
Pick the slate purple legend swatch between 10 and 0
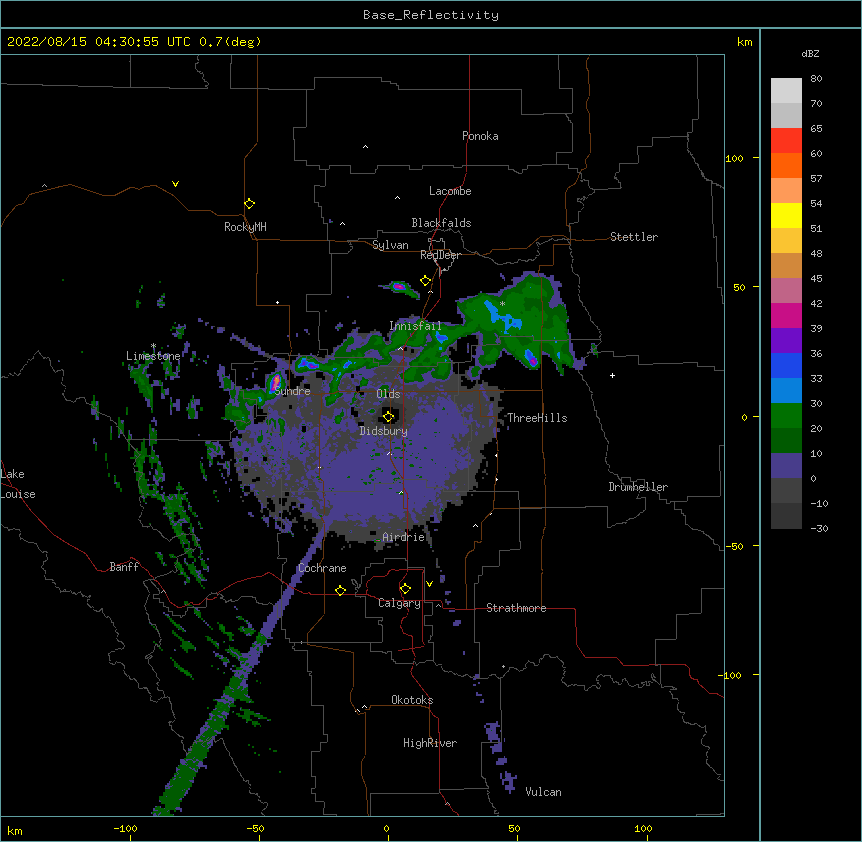(x=786, y=466)
